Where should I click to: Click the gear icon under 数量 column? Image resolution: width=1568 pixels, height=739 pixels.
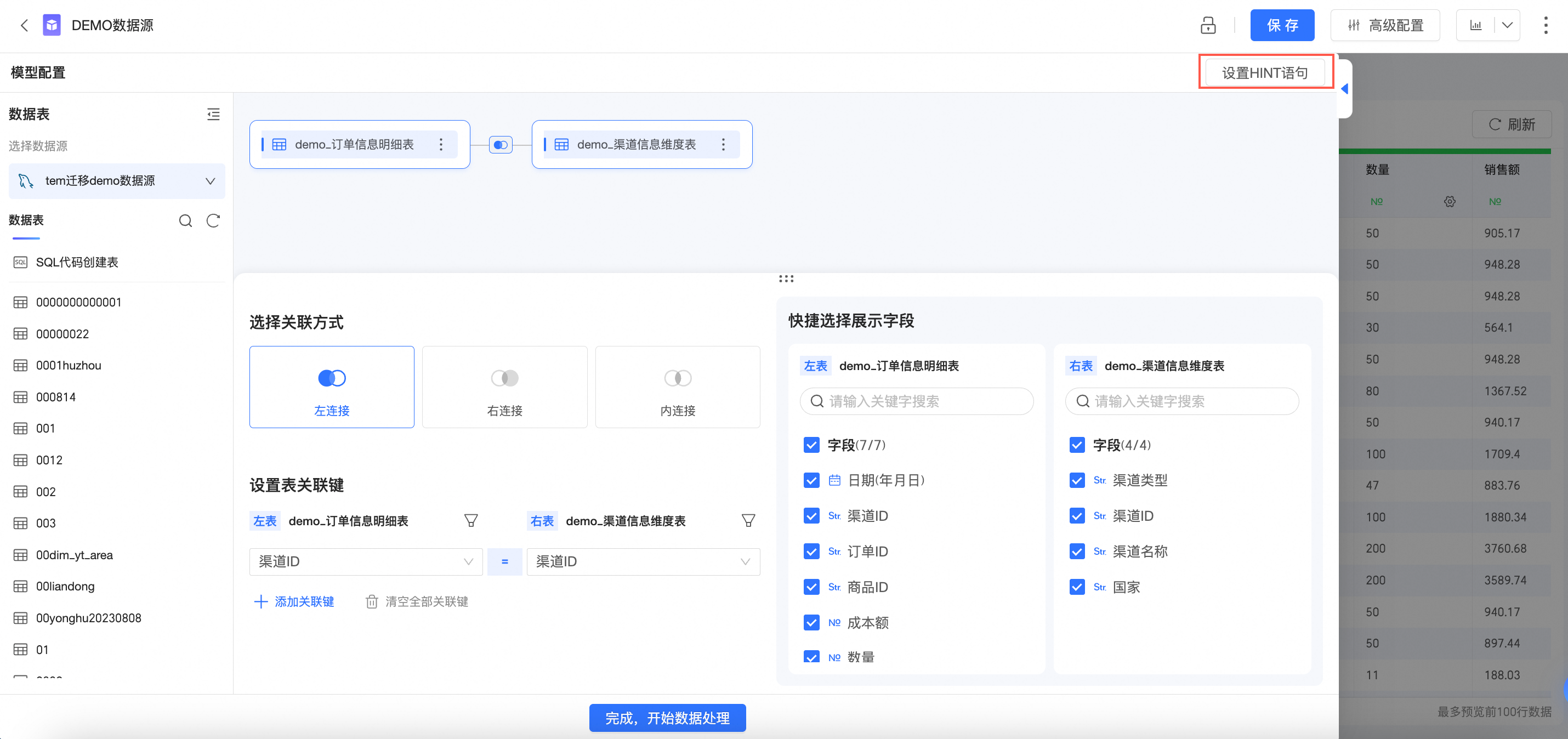pyautogui.click(x=1450, y=202)
